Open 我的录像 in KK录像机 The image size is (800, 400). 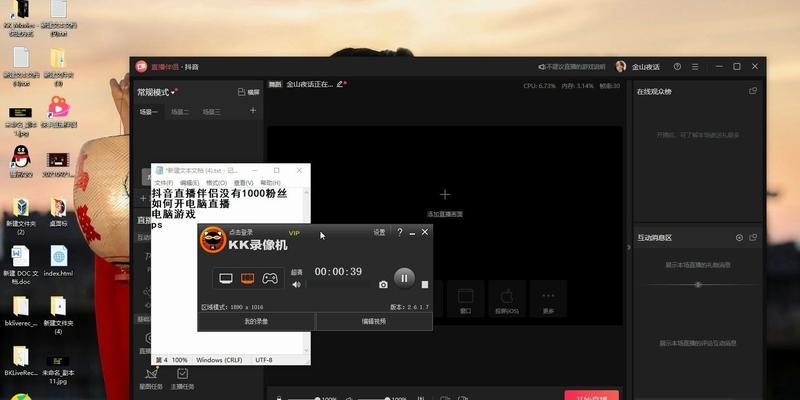pos(256,321)
